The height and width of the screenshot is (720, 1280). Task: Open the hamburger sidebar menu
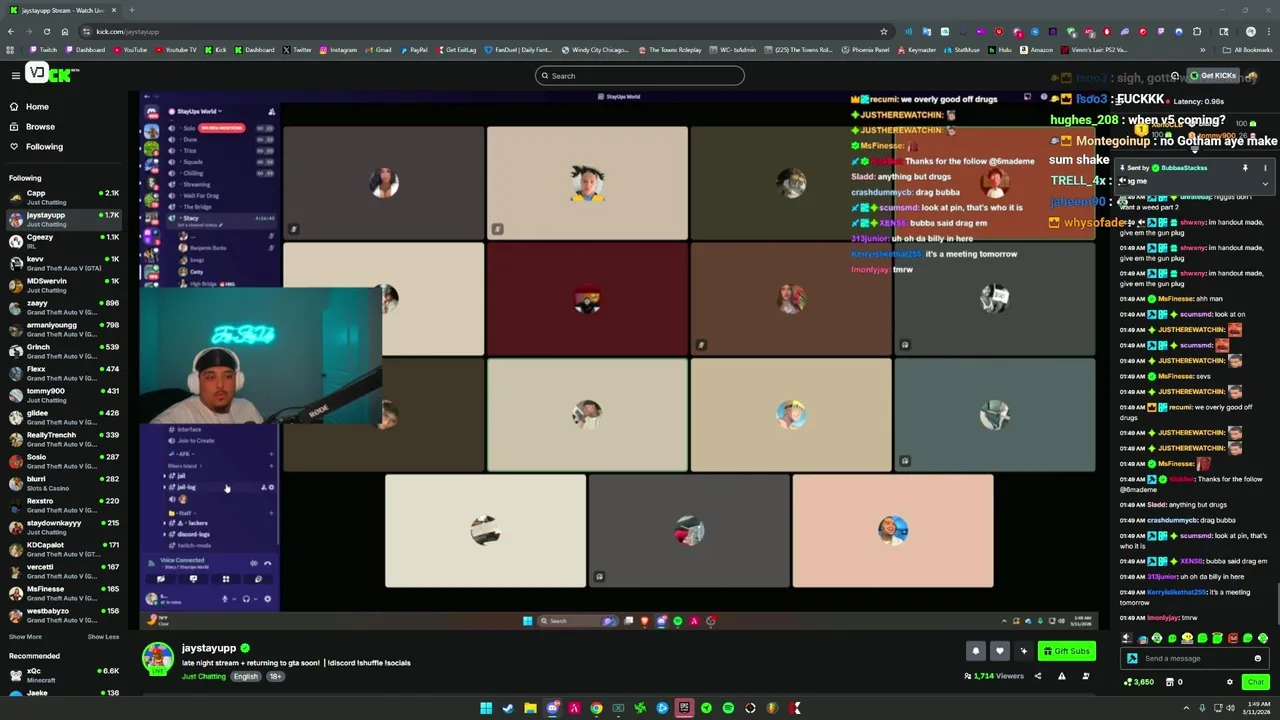pyautogui.click(x=15, y=75)
